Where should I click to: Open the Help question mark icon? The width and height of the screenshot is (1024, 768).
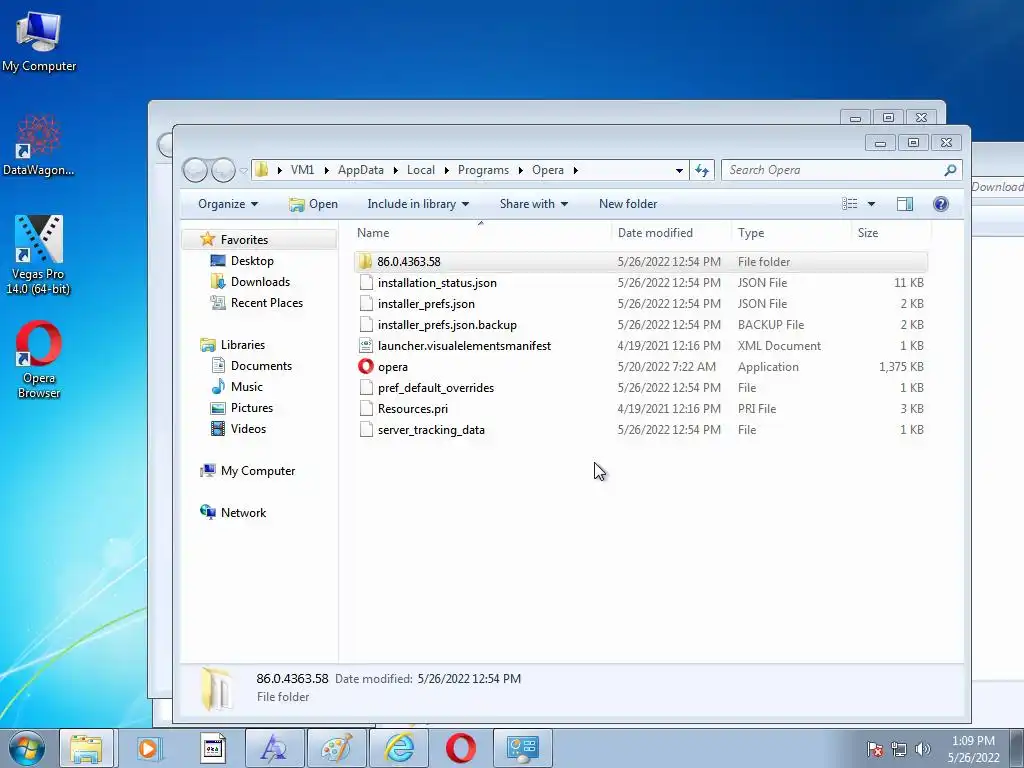click(940, 204)
